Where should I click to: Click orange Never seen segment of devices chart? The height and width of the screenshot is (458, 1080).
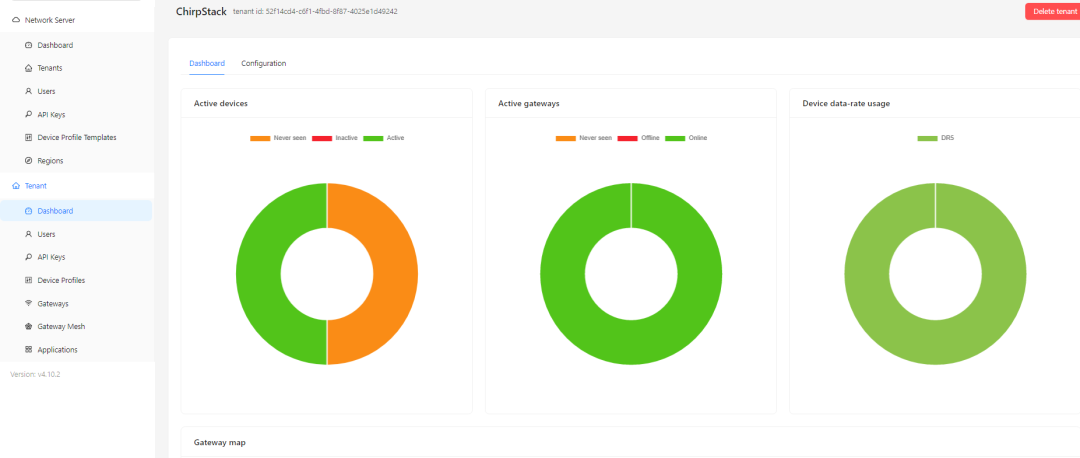[396, 273]
